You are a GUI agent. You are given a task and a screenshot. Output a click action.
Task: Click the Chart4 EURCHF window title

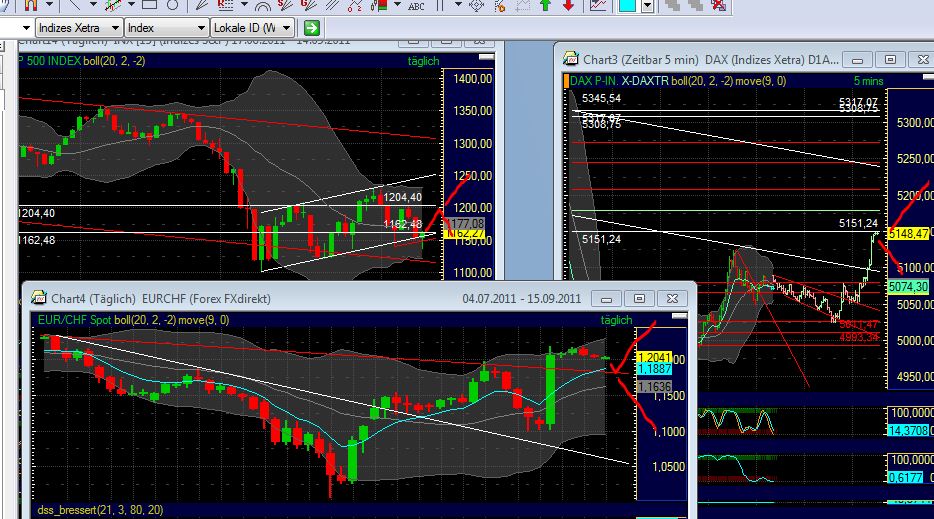161,299
